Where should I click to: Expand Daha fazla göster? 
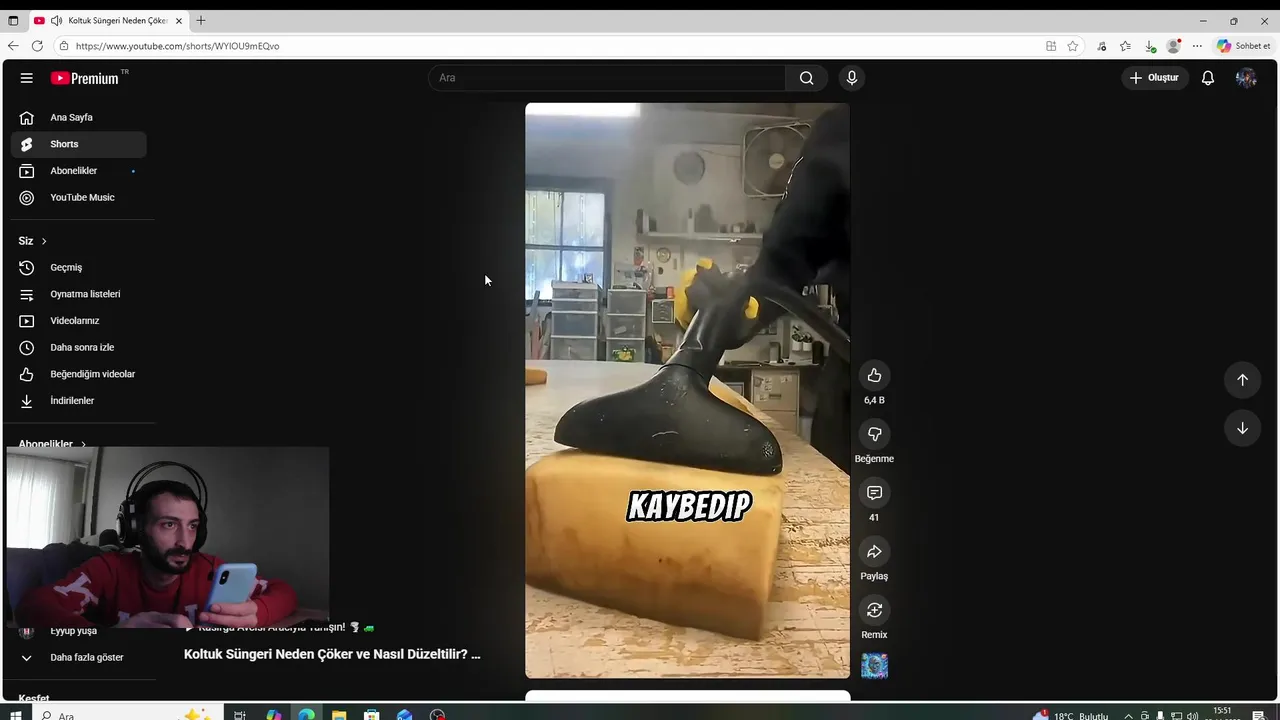(79, 657)
